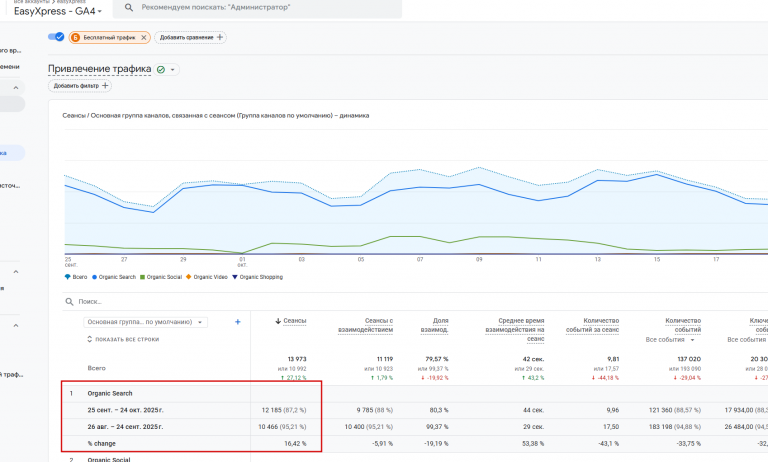
Task: Toggle the comparison switch off
Action: (x=56, y=37)
